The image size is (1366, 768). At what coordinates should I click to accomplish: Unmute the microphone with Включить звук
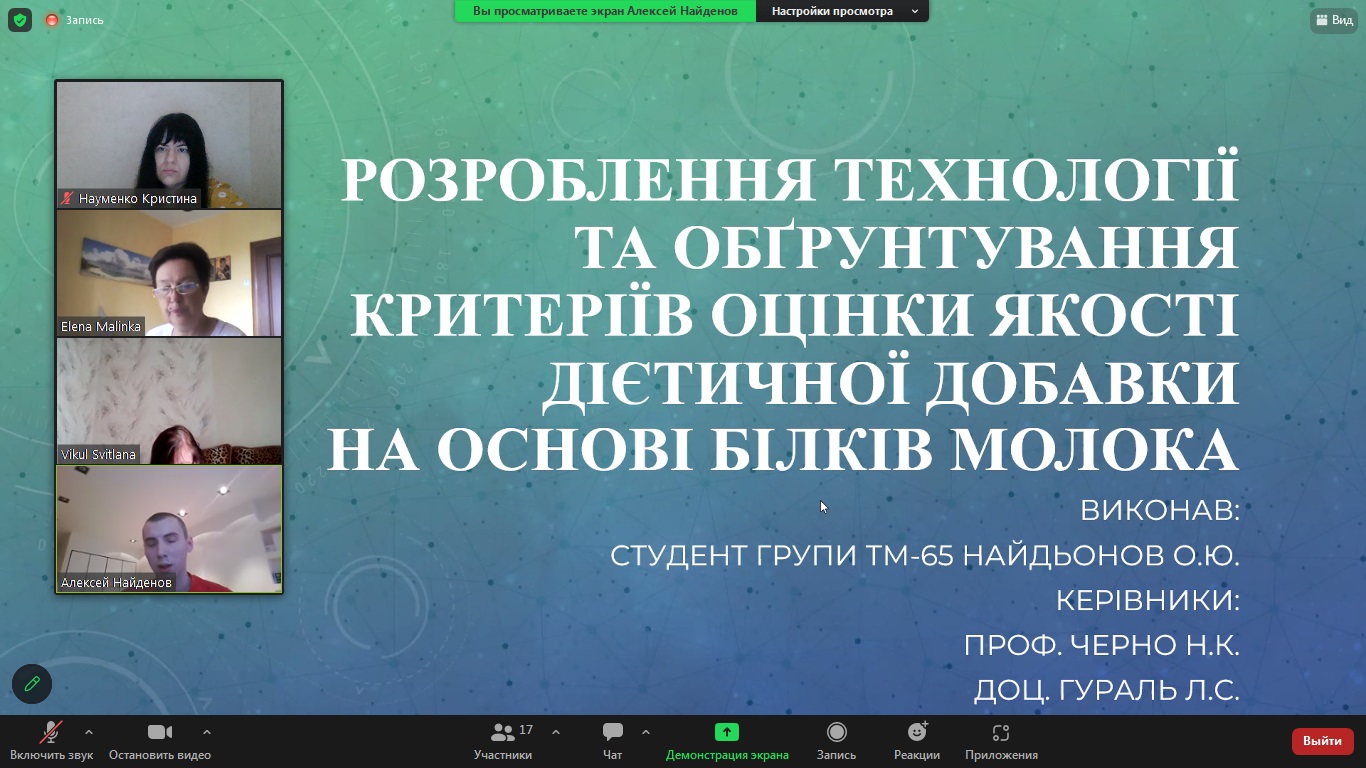pos(51,742)
